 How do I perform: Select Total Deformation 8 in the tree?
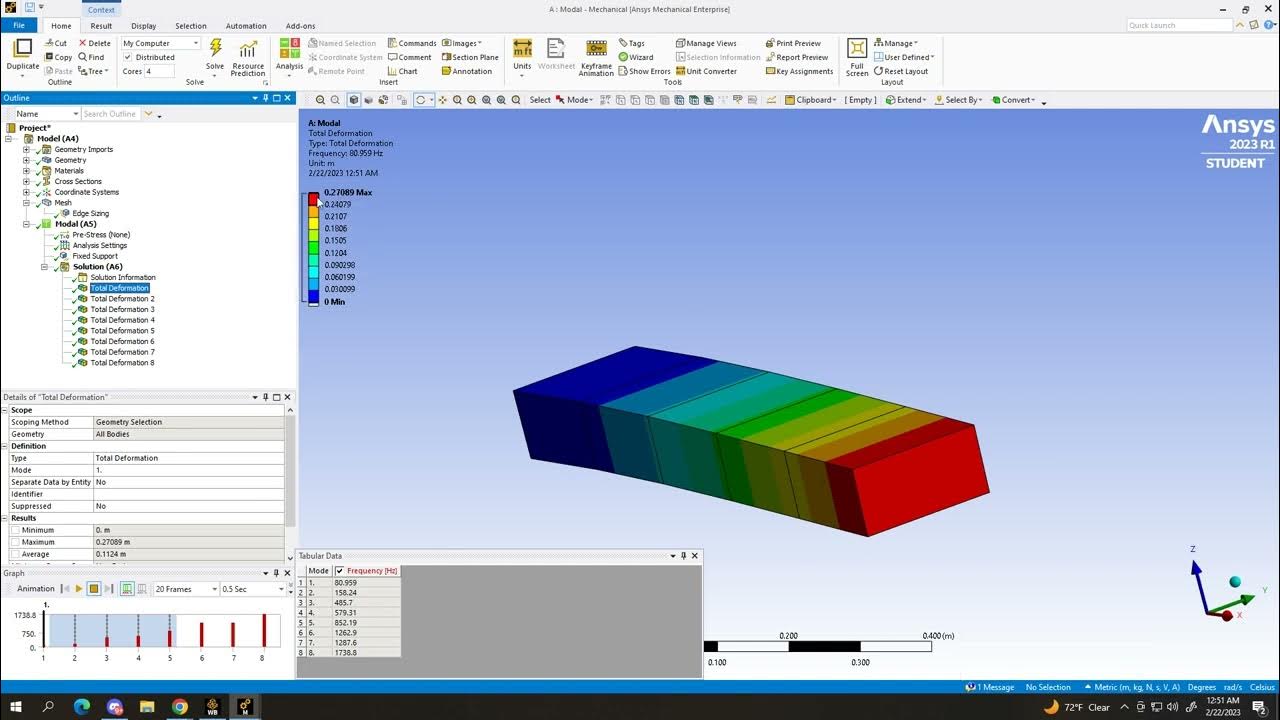[122, 363]
